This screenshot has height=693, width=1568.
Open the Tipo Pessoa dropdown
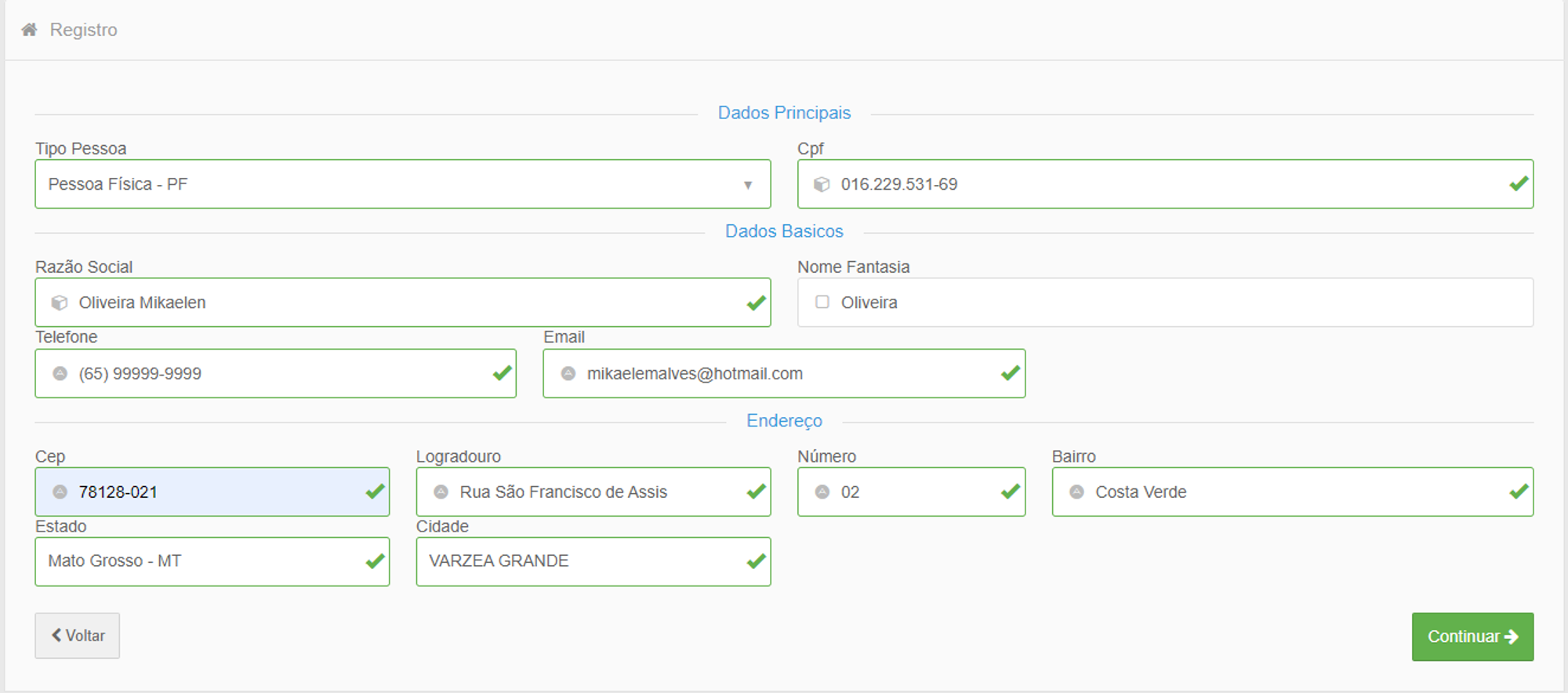click(402, 184)
